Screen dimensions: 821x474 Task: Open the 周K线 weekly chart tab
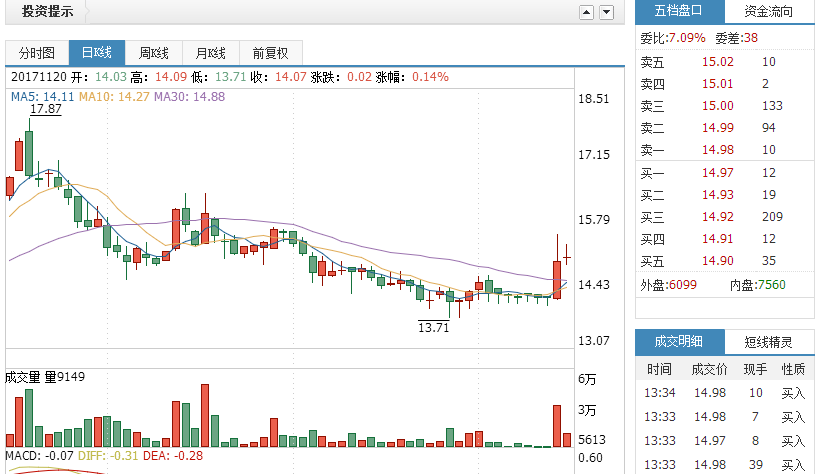154,53
